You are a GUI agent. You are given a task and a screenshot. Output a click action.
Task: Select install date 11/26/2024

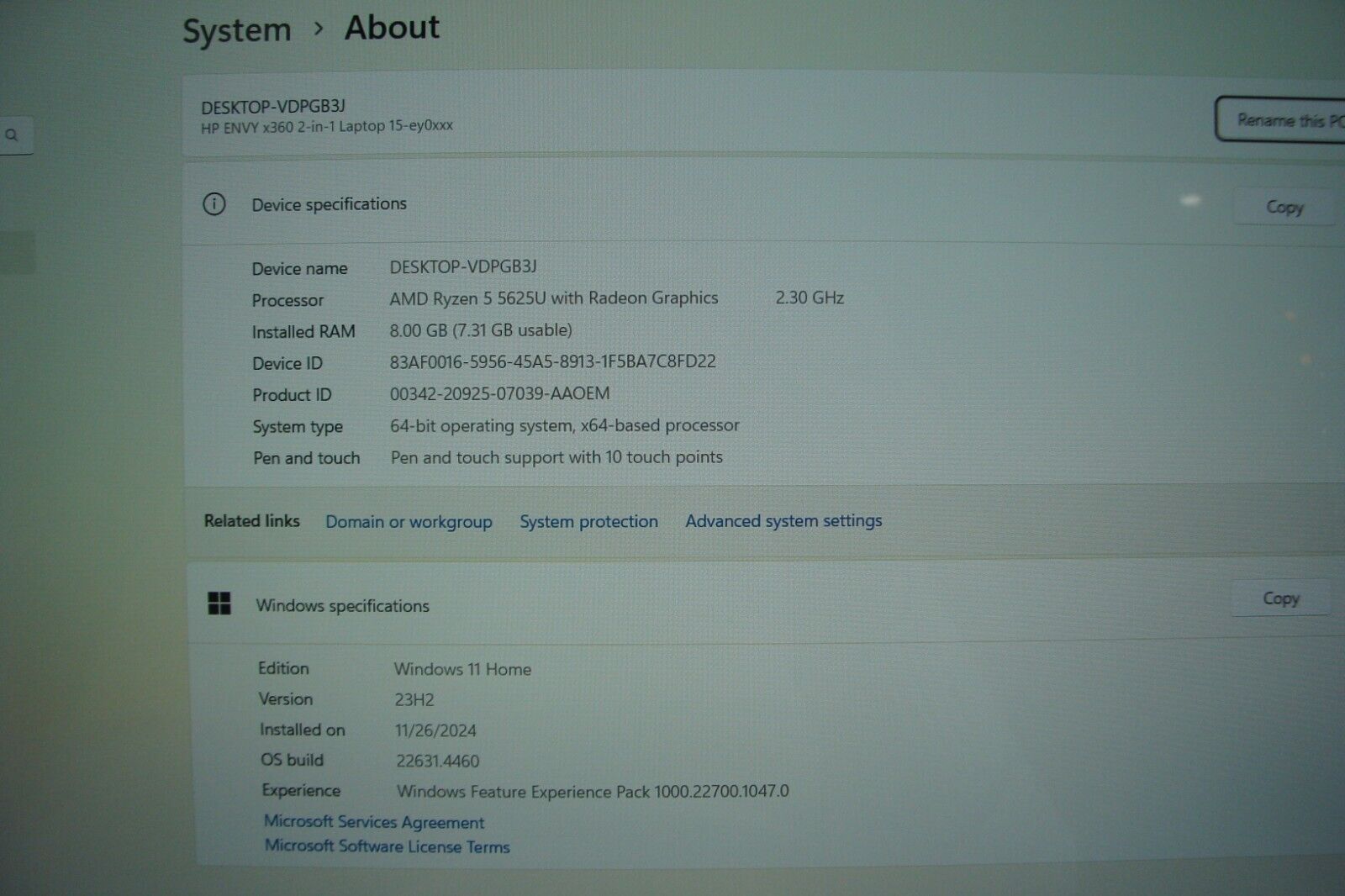[x=435, y=730]
